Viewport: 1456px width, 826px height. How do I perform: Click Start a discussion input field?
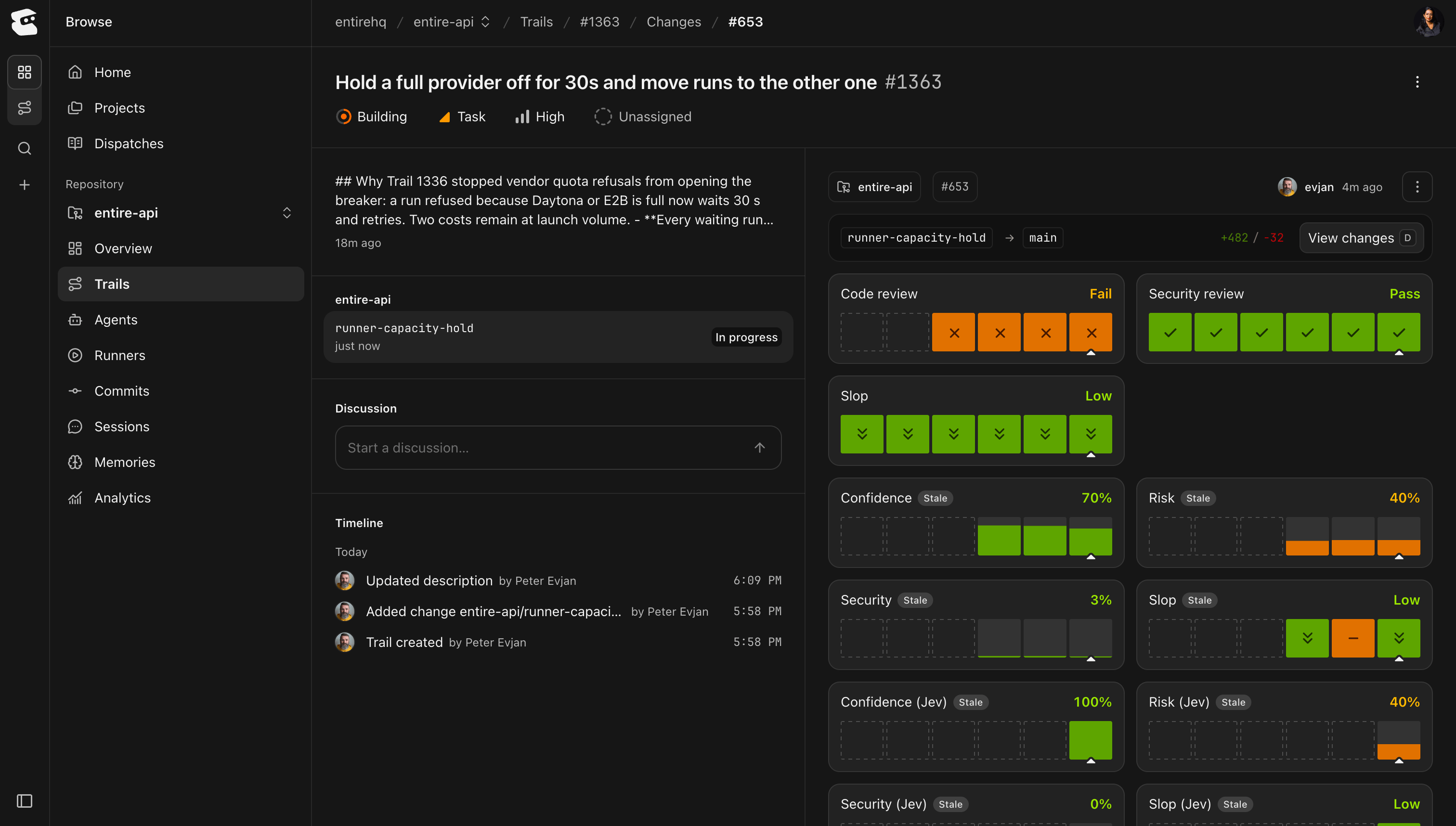click(x=559, y=448)
